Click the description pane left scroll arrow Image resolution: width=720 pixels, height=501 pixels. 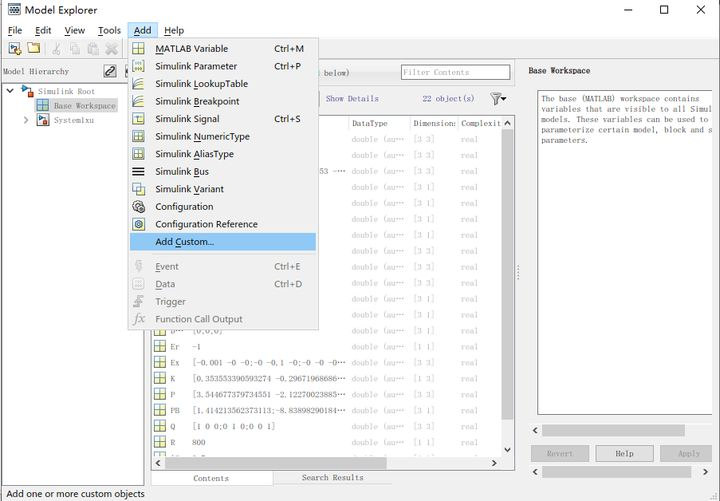click(x=535, y=430)
